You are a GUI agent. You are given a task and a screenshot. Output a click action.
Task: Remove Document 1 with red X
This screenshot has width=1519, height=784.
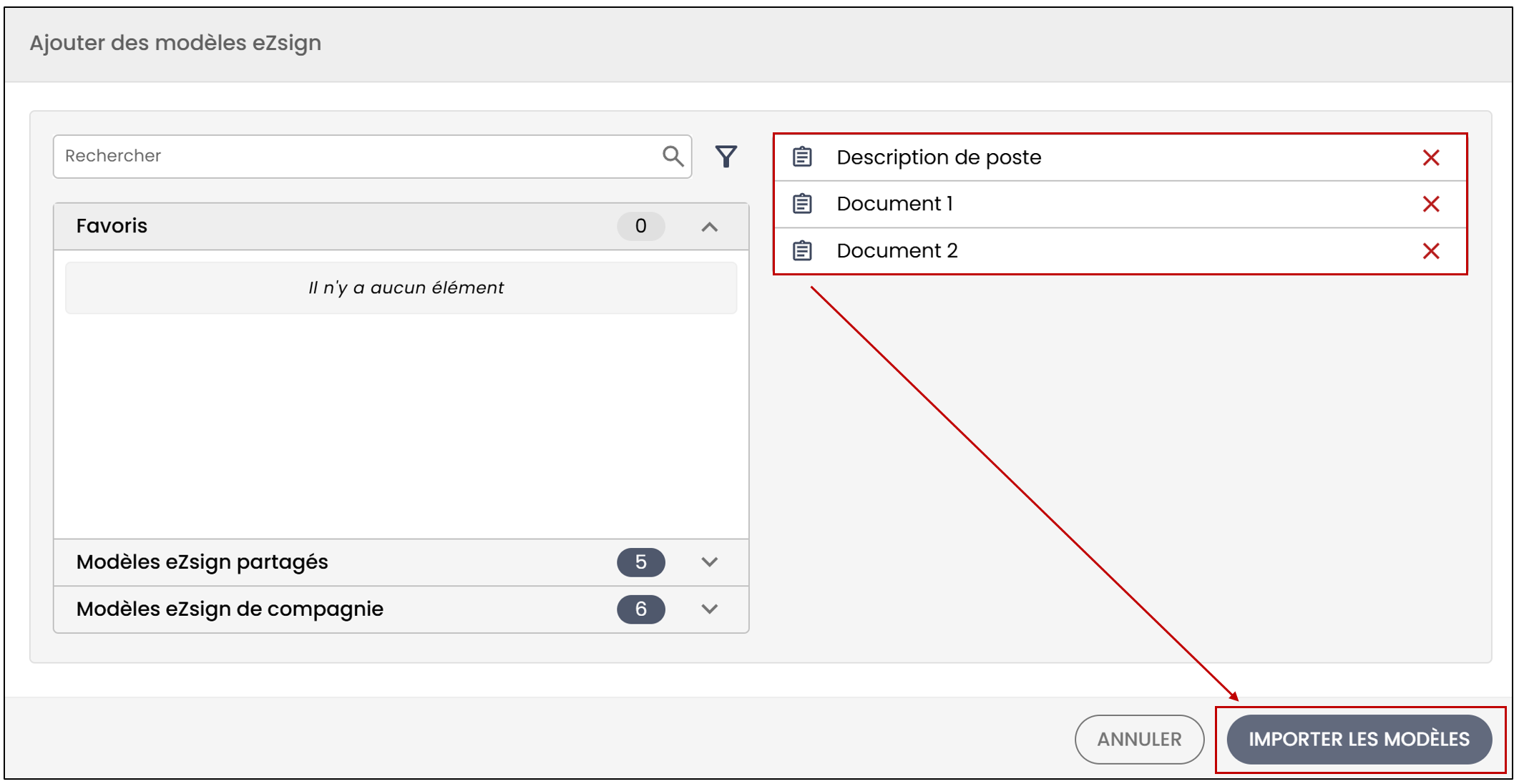coord(1431,204)
